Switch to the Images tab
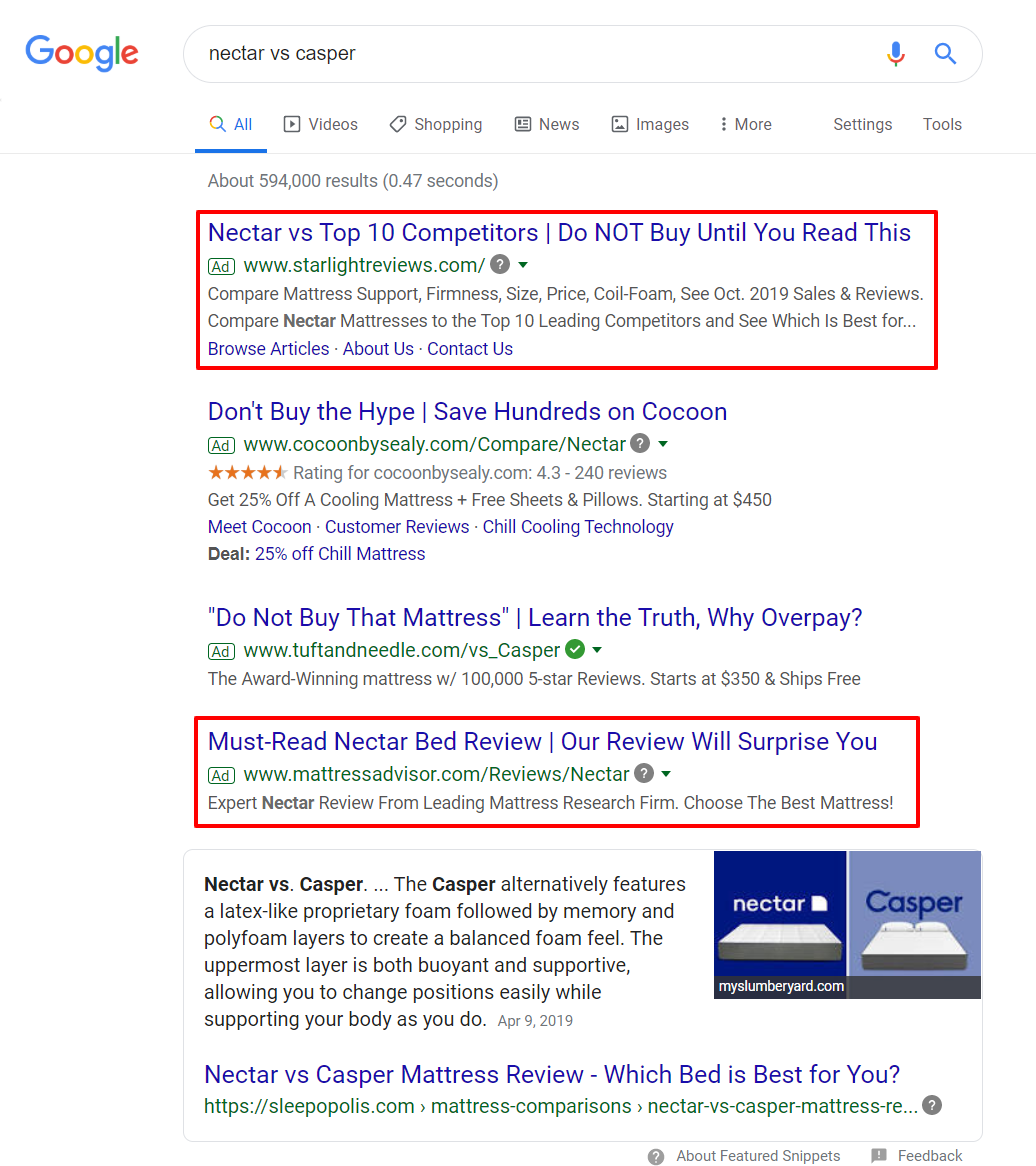Screen dimensions: 1036x1166 tap(650, 124)
